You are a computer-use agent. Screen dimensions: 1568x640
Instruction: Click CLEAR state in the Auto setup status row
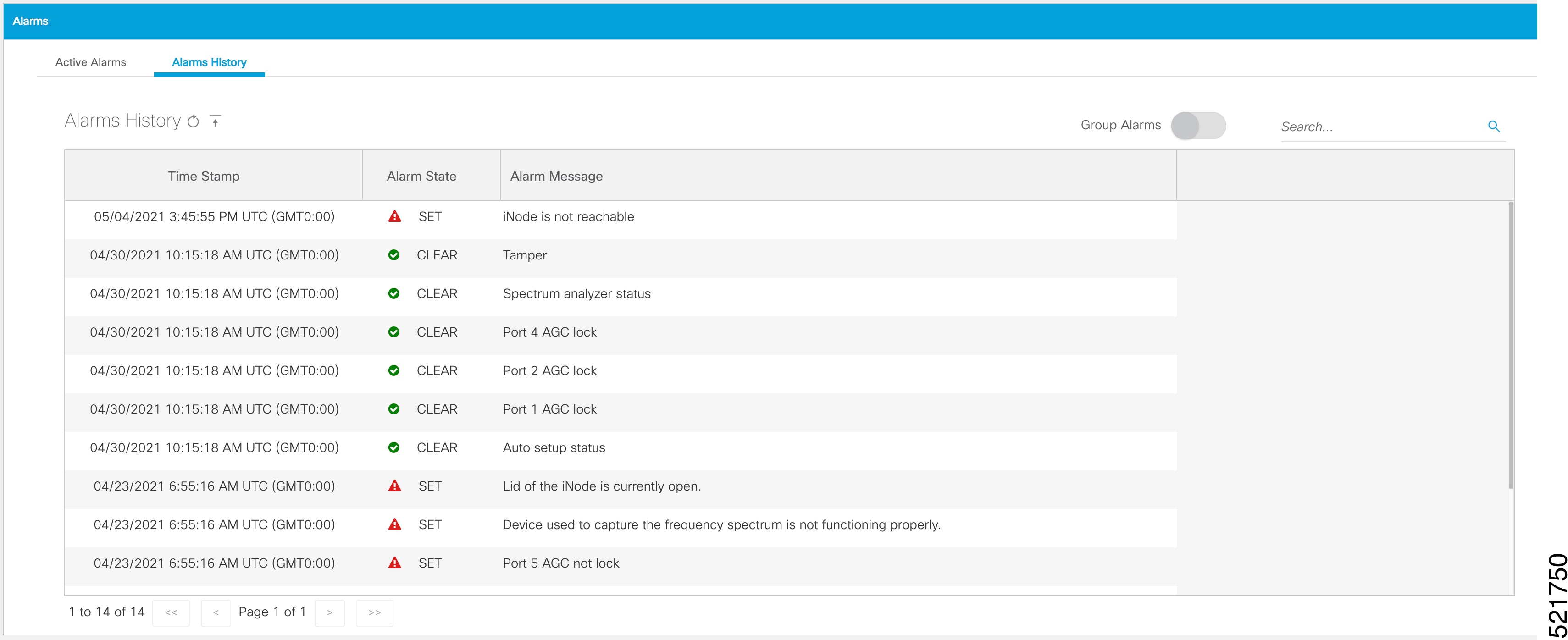point(437,448)
